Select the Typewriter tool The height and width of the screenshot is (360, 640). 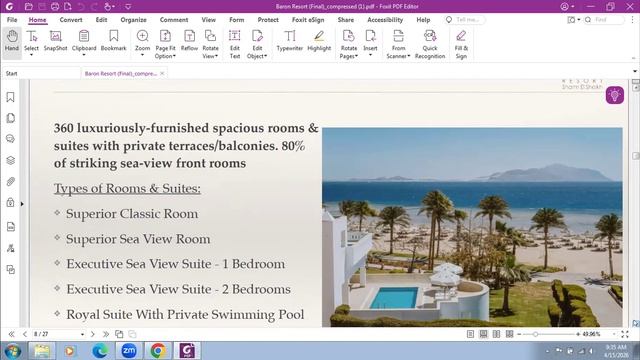290,41
